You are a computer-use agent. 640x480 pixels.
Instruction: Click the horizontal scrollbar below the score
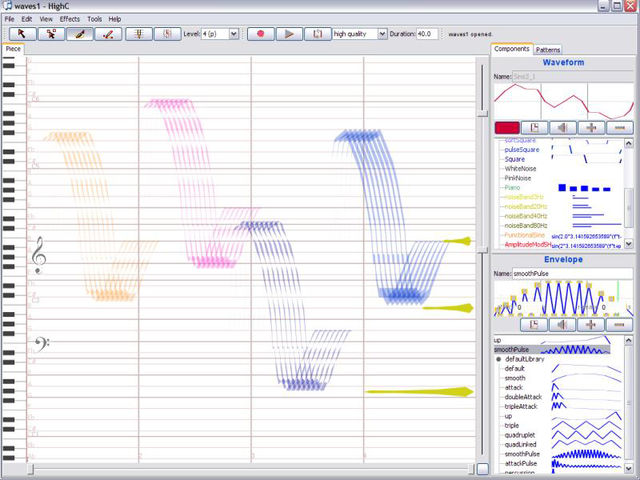251,469
